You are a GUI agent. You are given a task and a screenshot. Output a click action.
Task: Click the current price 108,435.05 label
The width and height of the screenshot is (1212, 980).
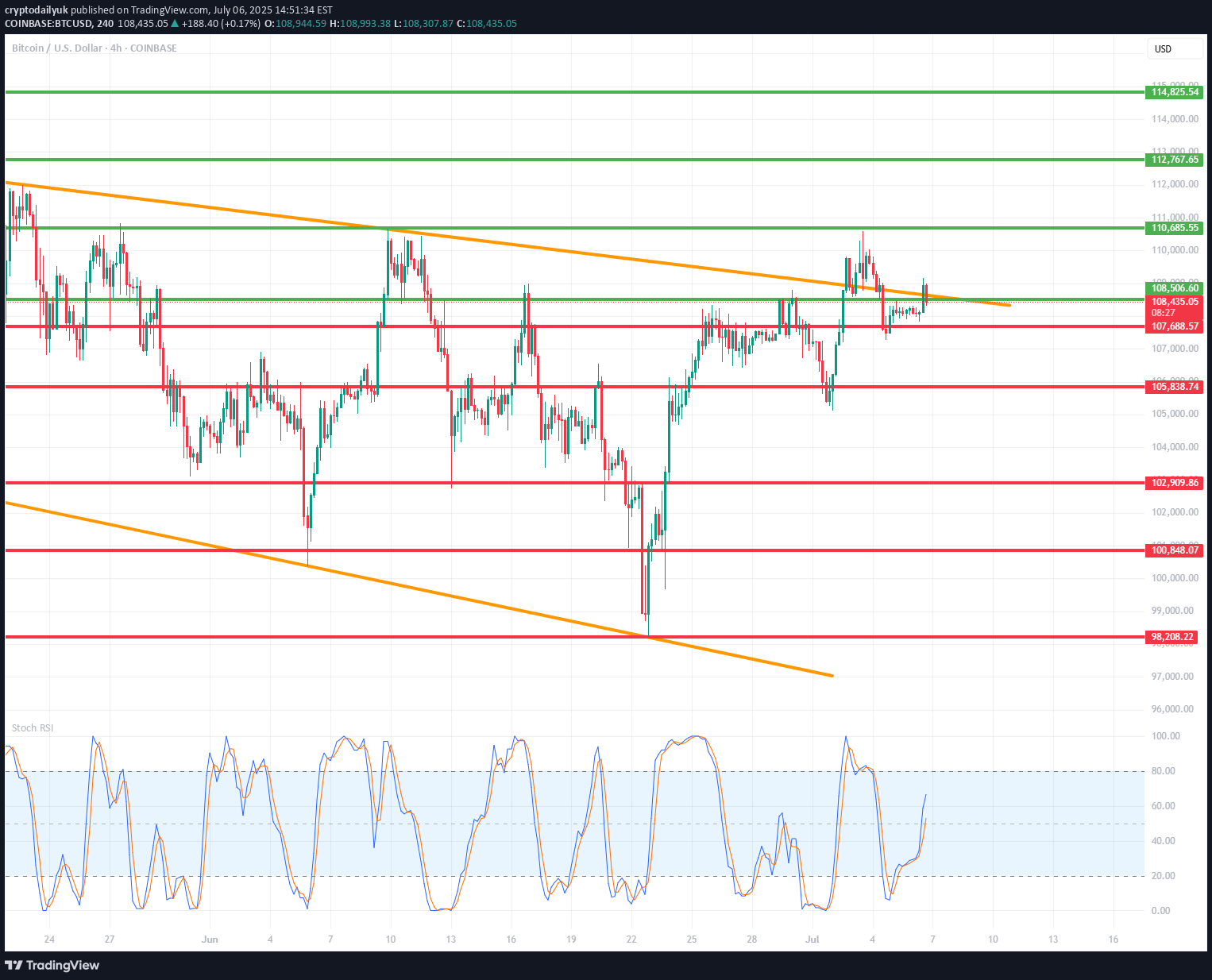[x=1175, y=302]
